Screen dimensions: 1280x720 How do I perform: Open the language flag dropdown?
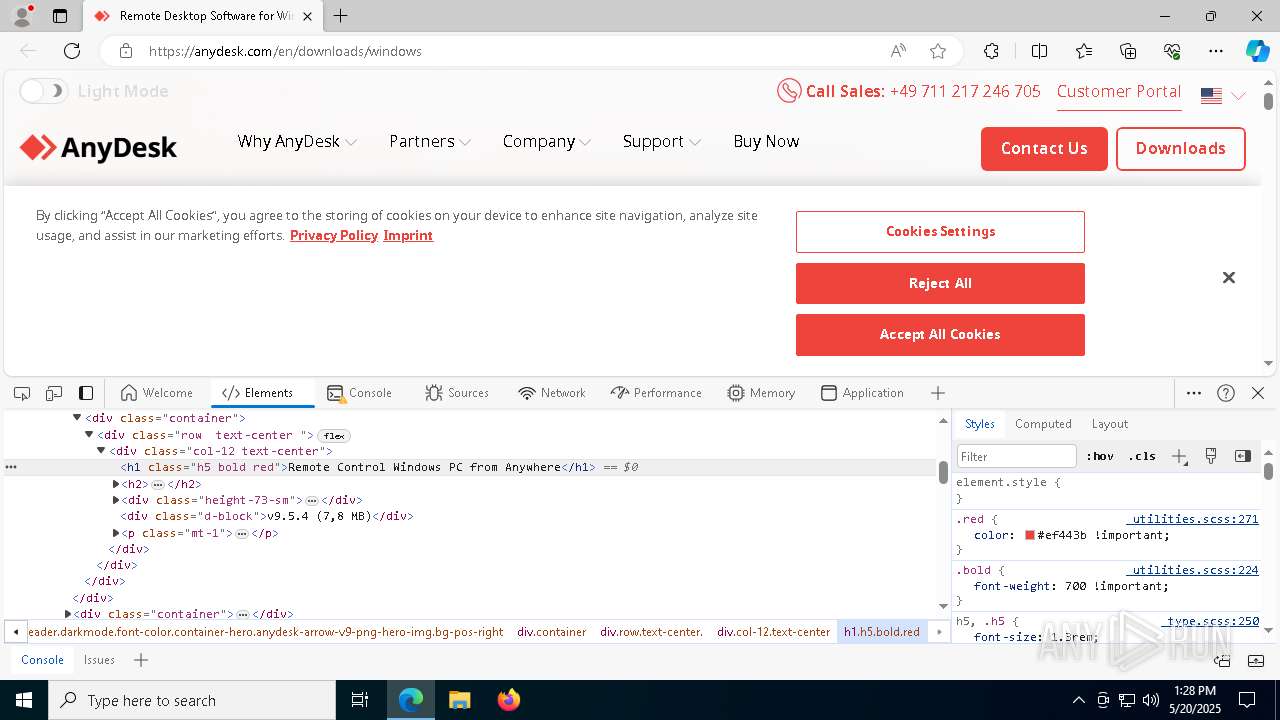1223,96
